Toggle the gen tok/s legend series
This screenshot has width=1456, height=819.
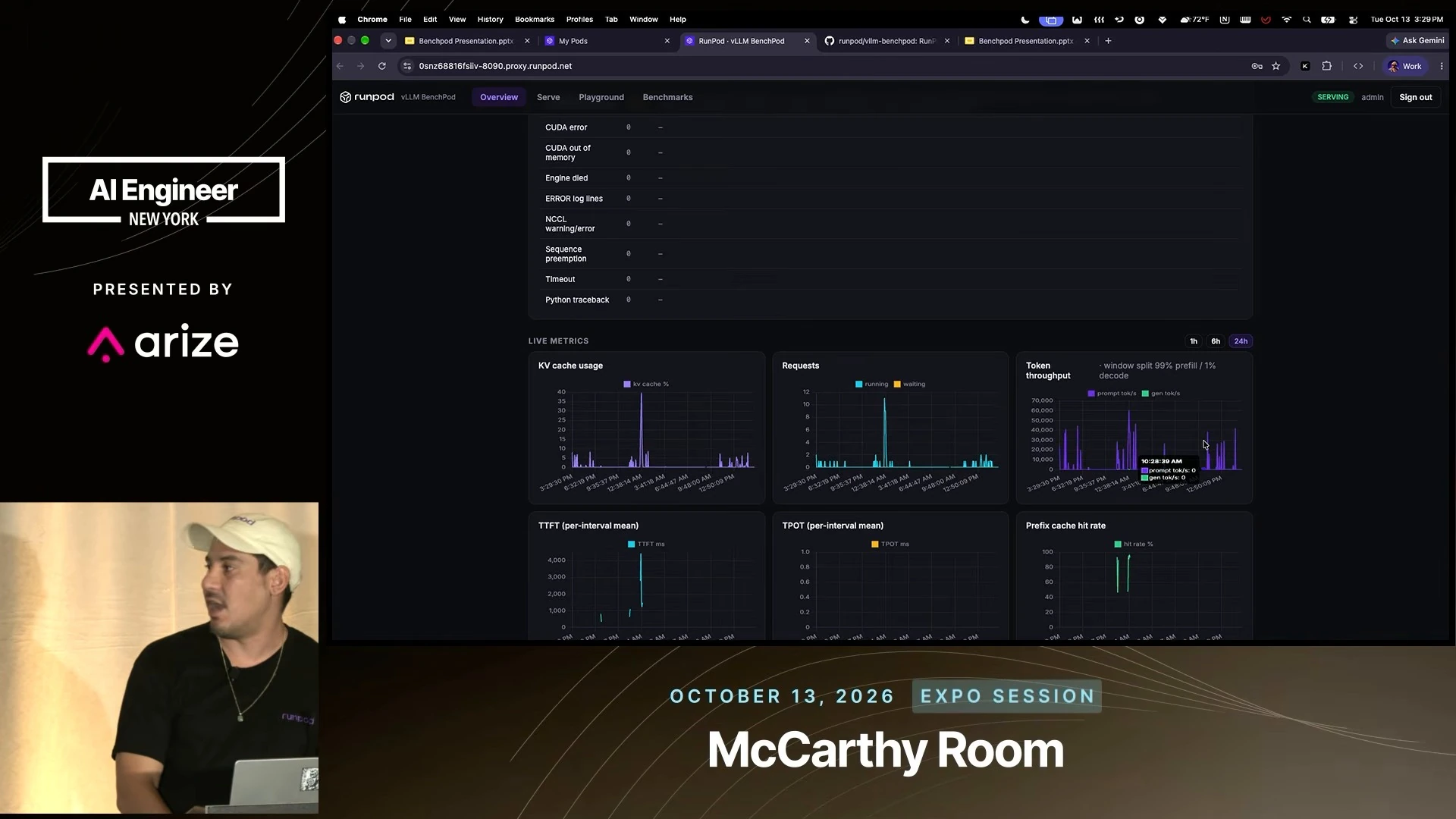click(1161, 394)
